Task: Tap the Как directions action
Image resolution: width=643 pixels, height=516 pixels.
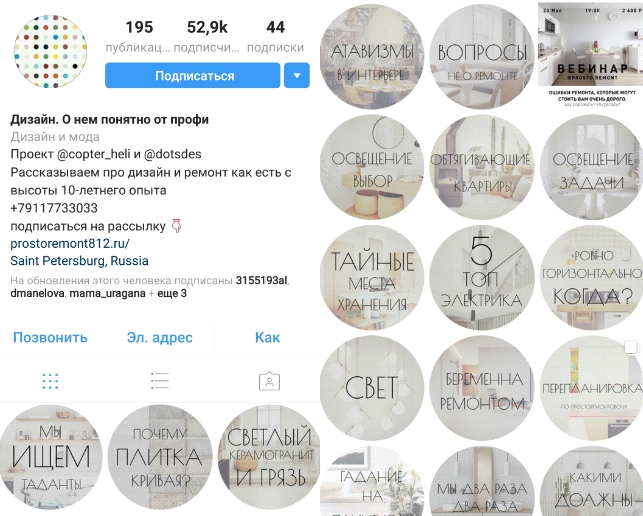Action: [267, 337]
